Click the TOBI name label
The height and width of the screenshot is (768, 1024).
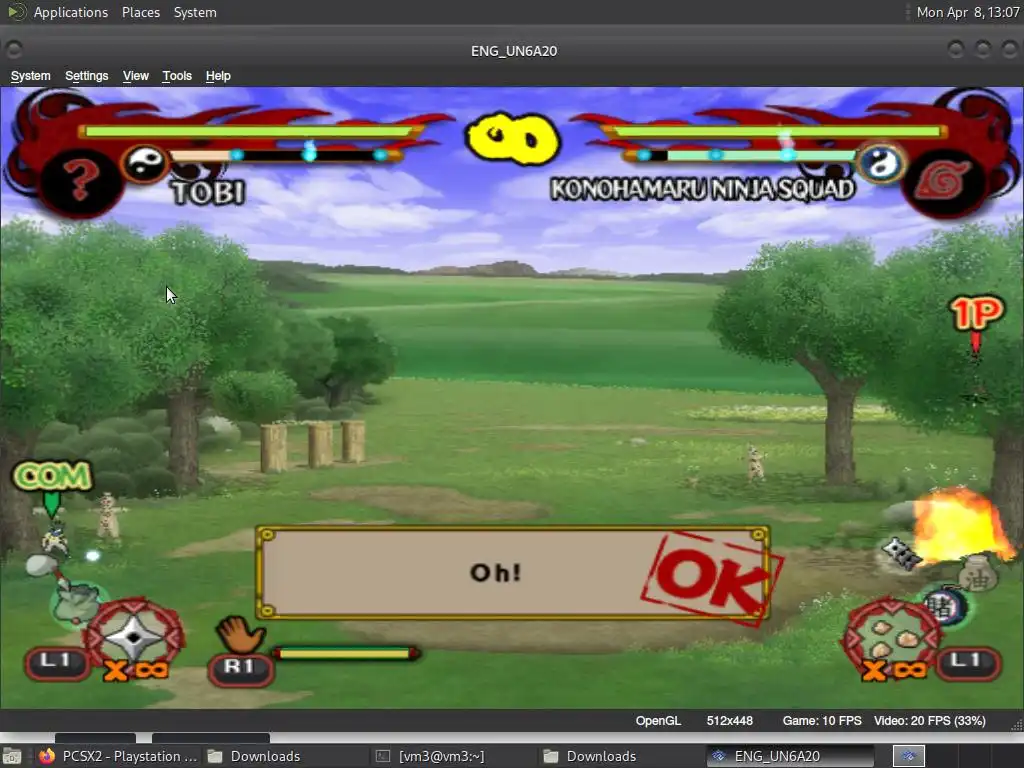pyautogui.click(x=208, y=192)
